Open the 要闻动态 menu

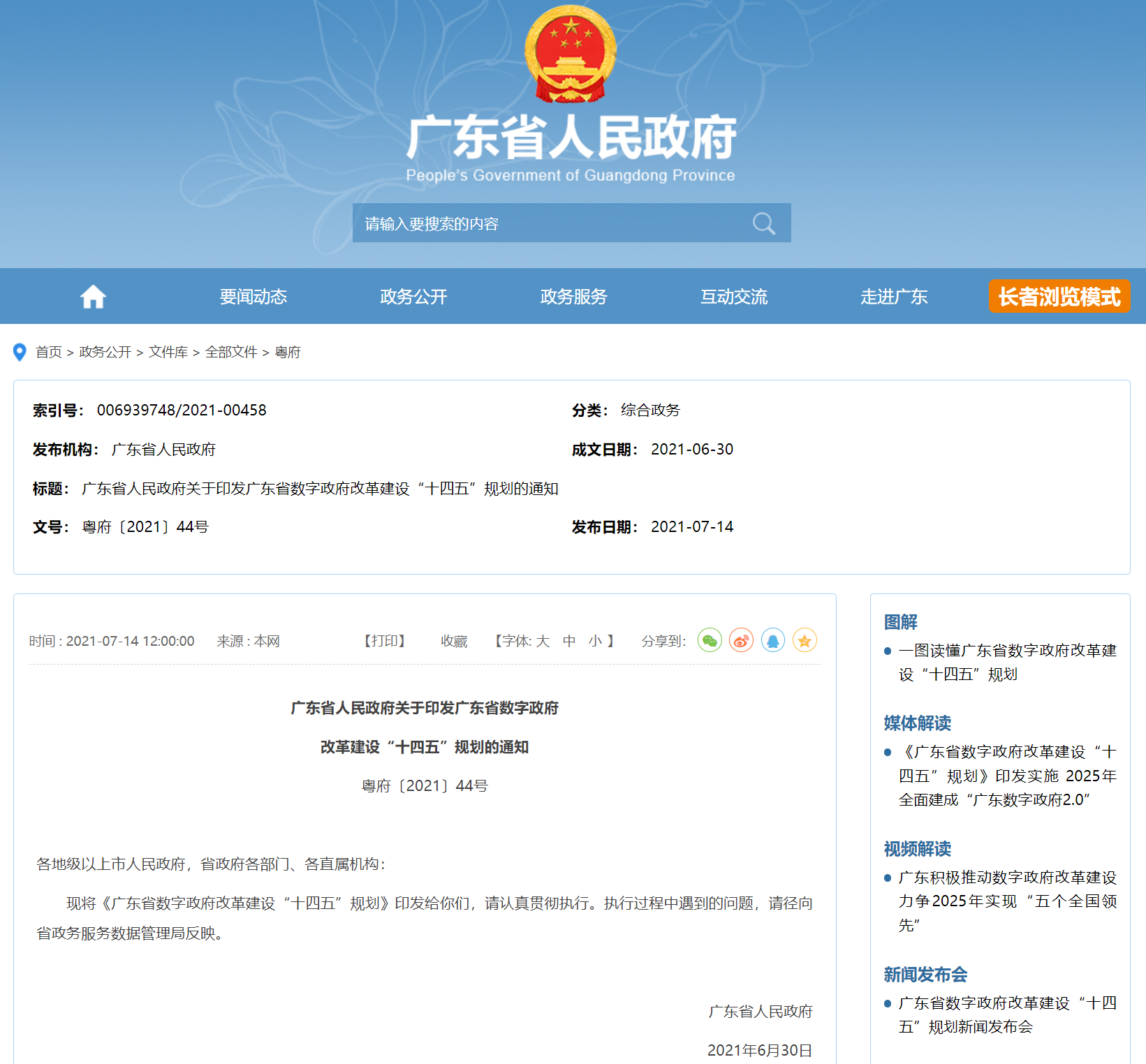[254, 297]
